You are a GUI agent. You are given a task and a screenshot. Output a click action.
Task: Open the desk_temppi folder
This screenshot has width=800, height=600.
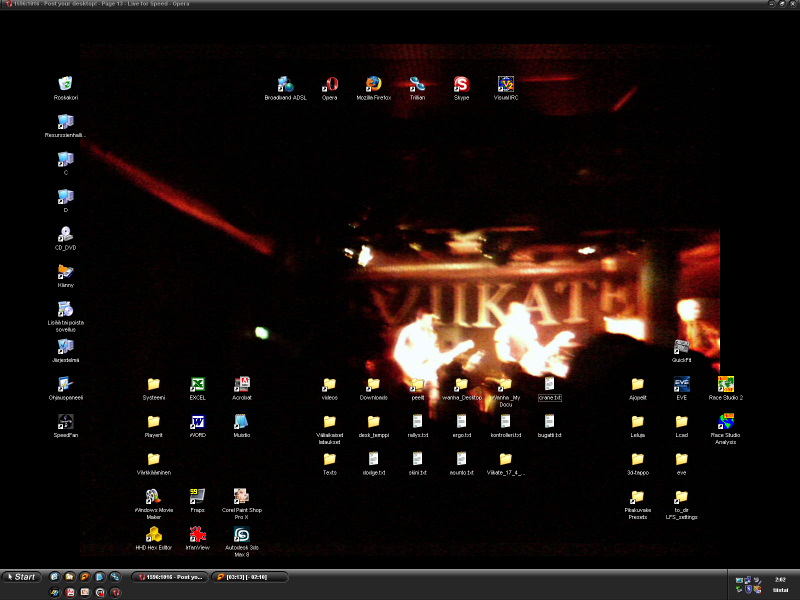tap(373, 426)
